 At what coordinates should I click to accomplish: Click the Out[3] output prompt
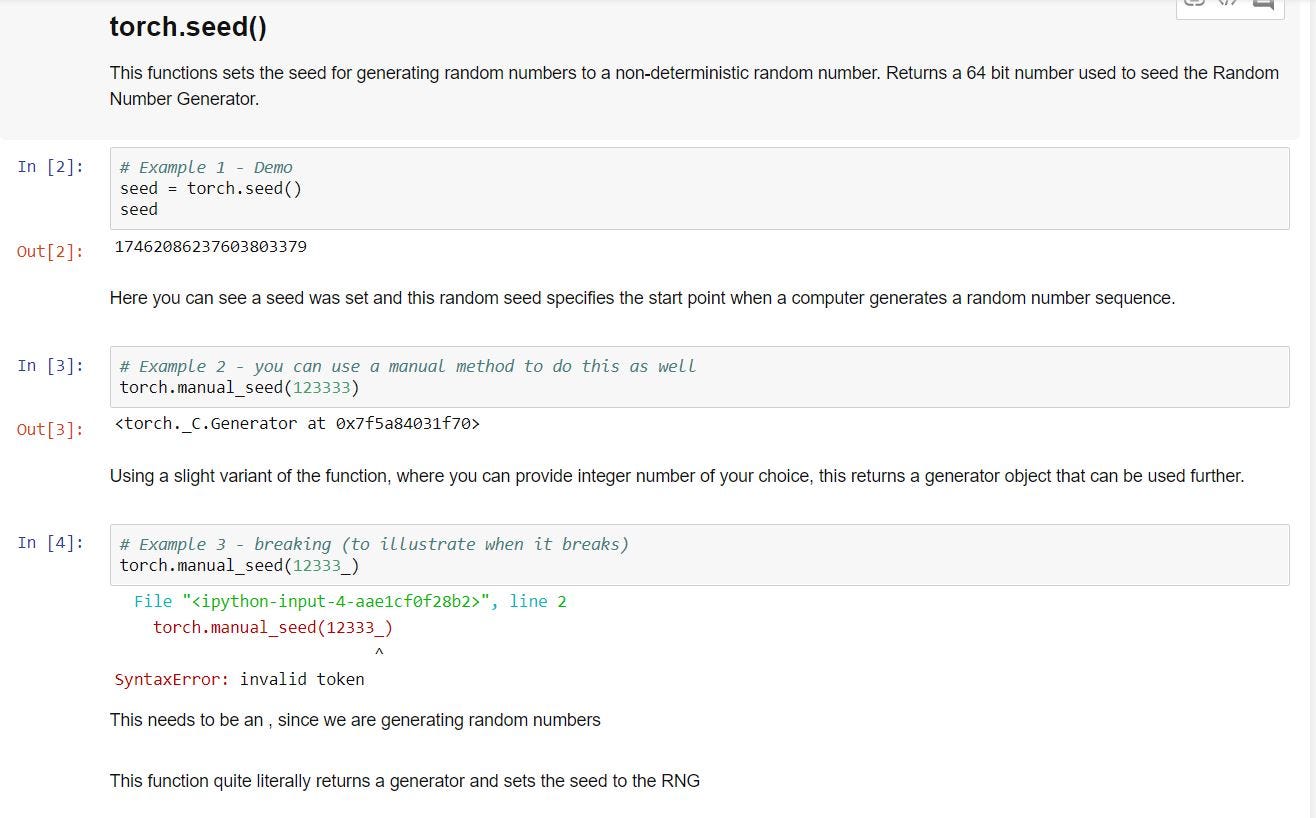click(51, 430)
